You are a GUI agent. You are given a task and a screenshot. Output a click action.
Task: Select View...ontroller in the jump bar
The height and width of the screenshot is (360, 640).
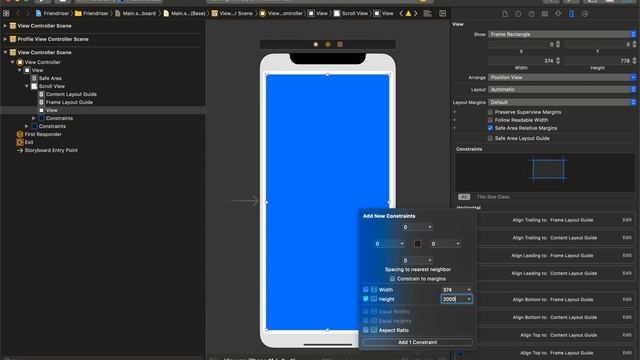(x=281, y=13)
